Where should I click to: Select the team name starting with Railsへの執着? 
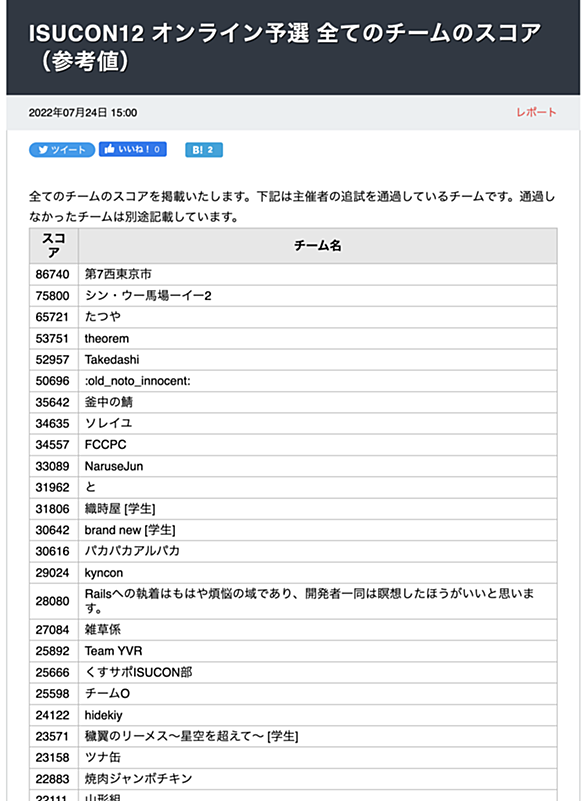(310, 601)
